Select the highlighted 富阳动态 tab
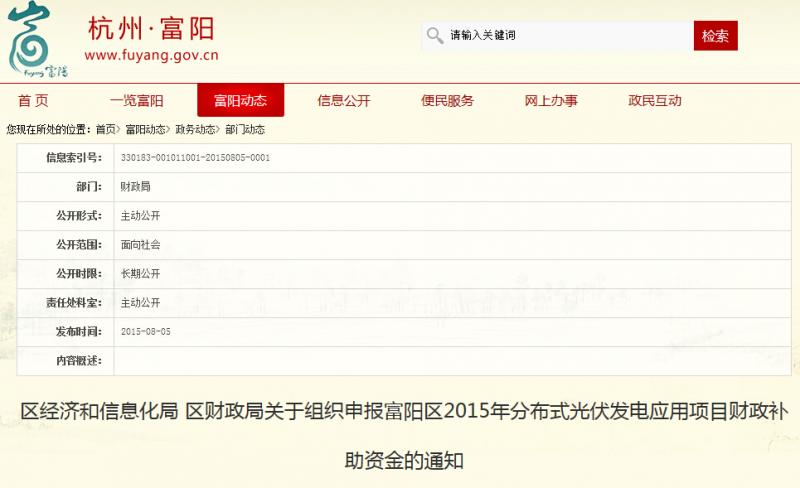 (240, 101)
